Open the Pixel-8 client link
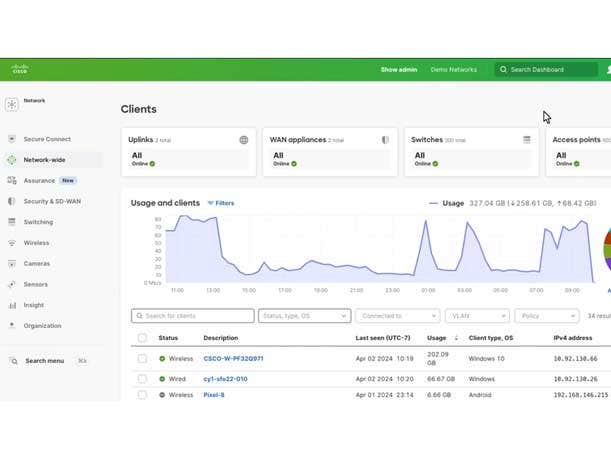 (214, 395)
